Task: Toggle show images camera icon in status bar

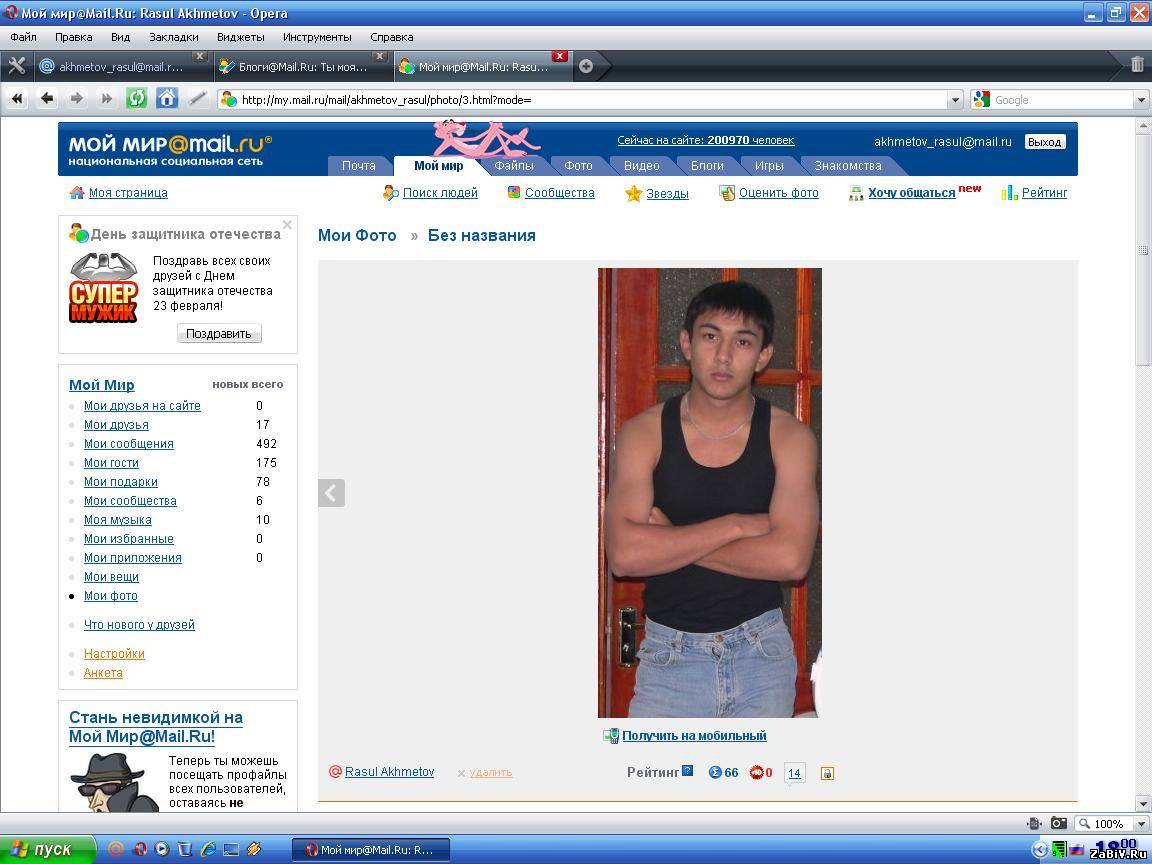Action: pos(1058,824)
